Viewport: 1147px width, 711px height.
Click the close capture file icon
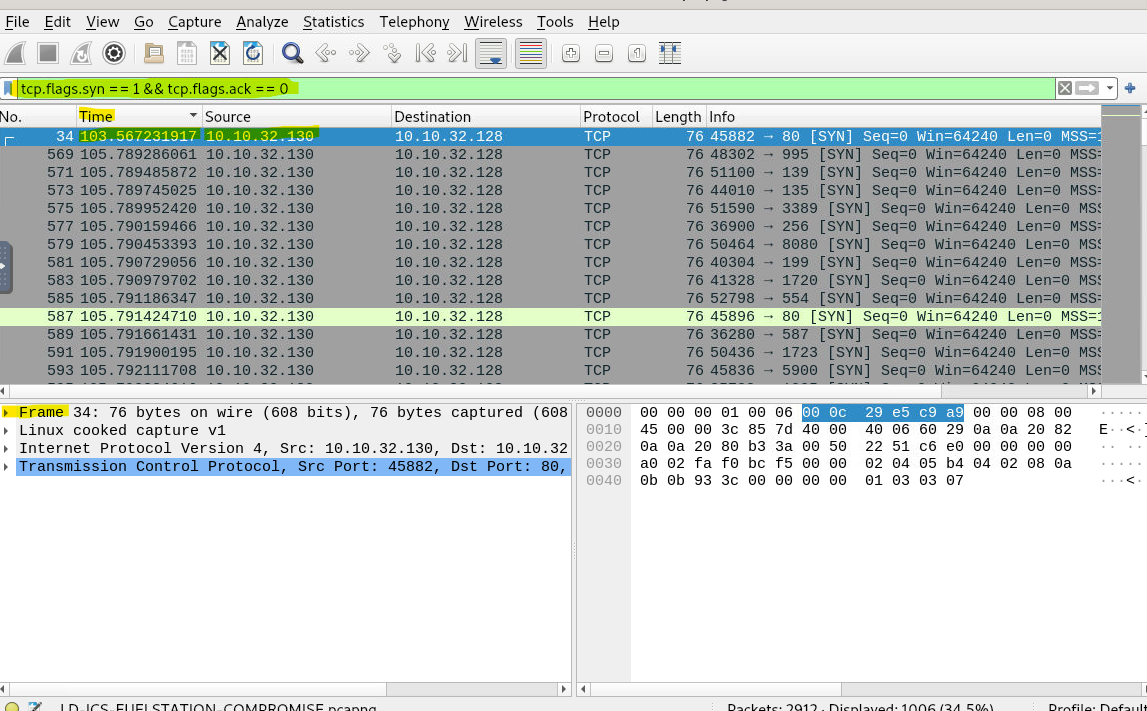click(x=220, y=54)
